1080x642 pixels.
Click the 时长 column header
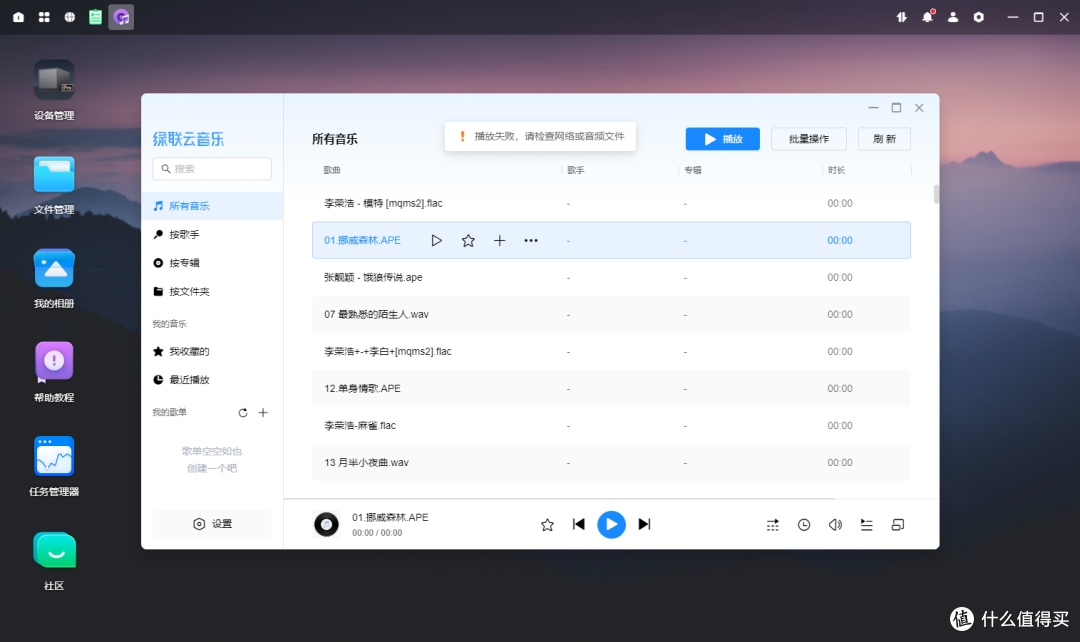tap(836, 170)
